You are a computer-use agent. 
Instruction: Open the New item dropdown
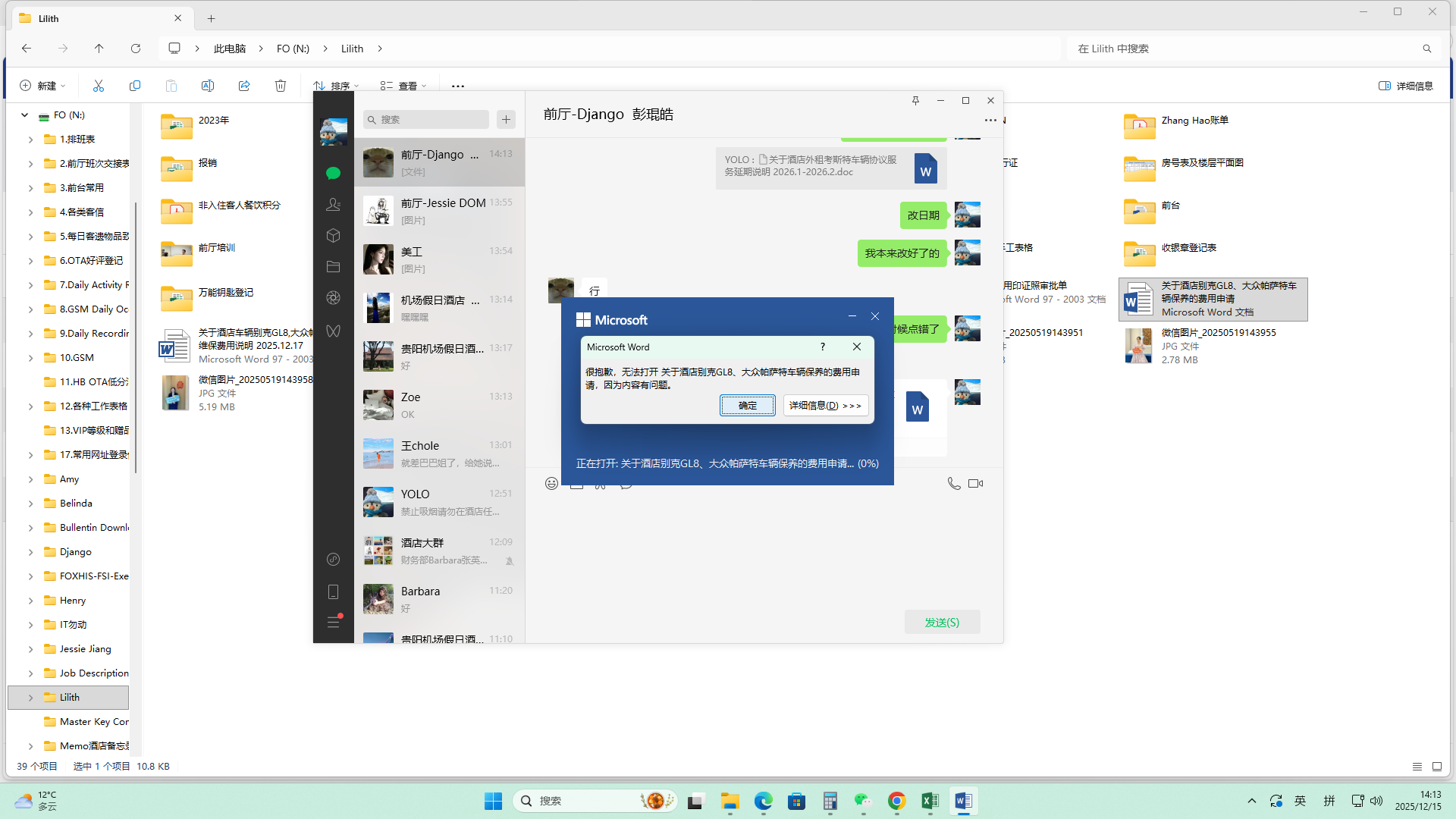tap(42, 86)
